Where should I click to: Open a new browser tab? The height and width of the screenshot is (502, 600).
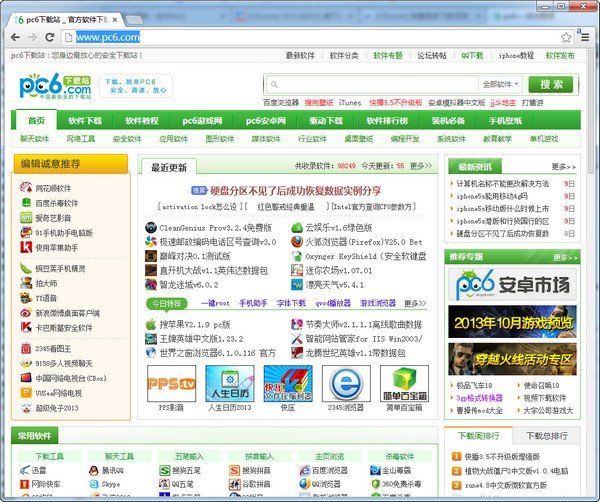coord(134,20)
